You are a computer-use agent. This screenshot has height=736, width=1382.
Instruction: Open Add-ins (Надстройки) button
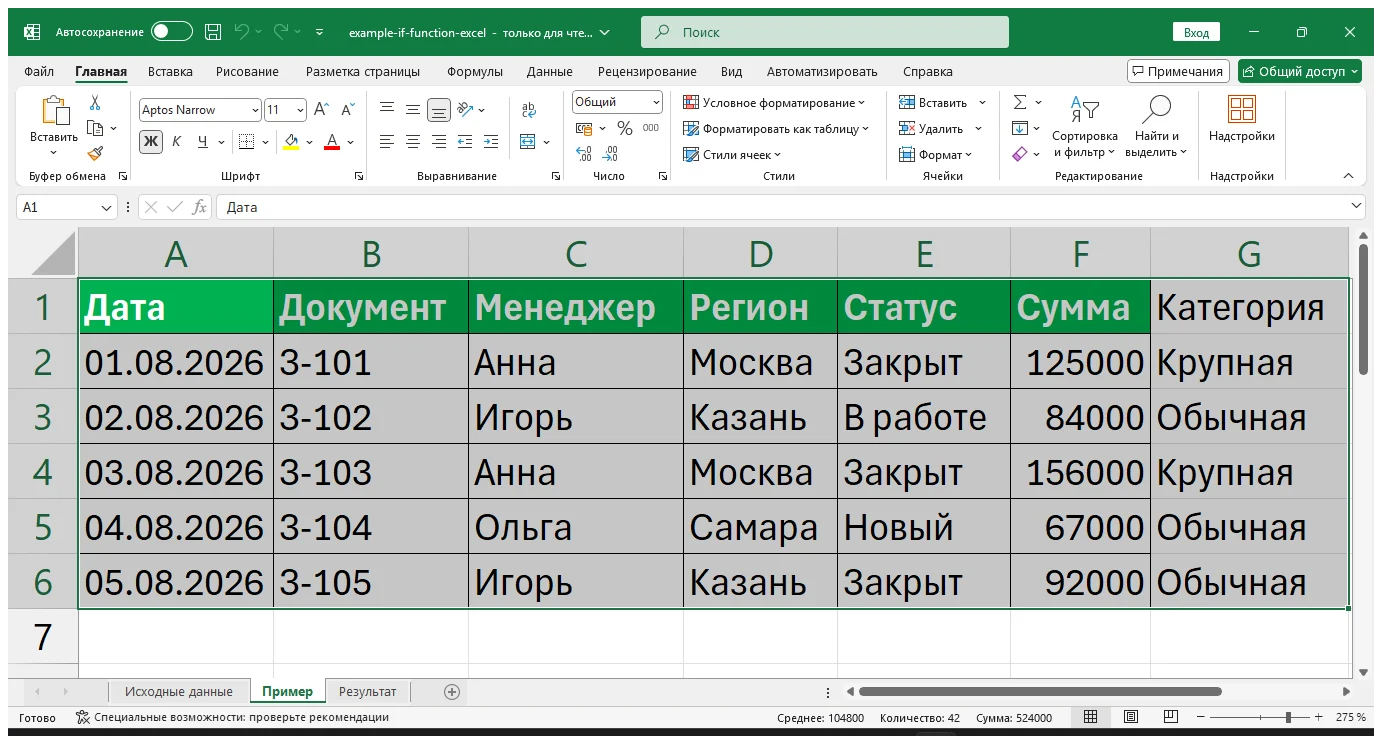1242,119
